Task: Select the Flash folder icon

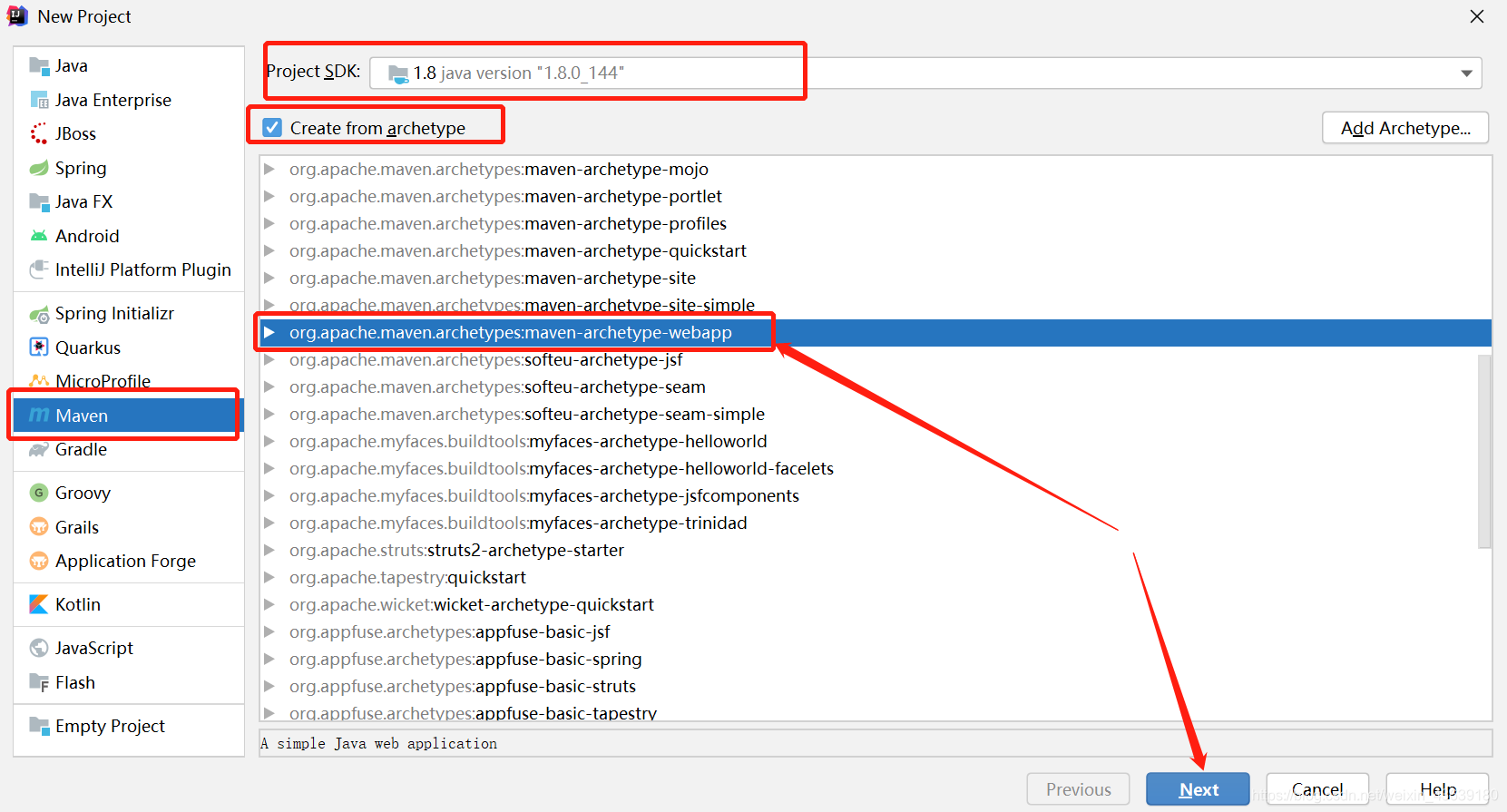Action: pyautogui.click(x=39, y=682)
